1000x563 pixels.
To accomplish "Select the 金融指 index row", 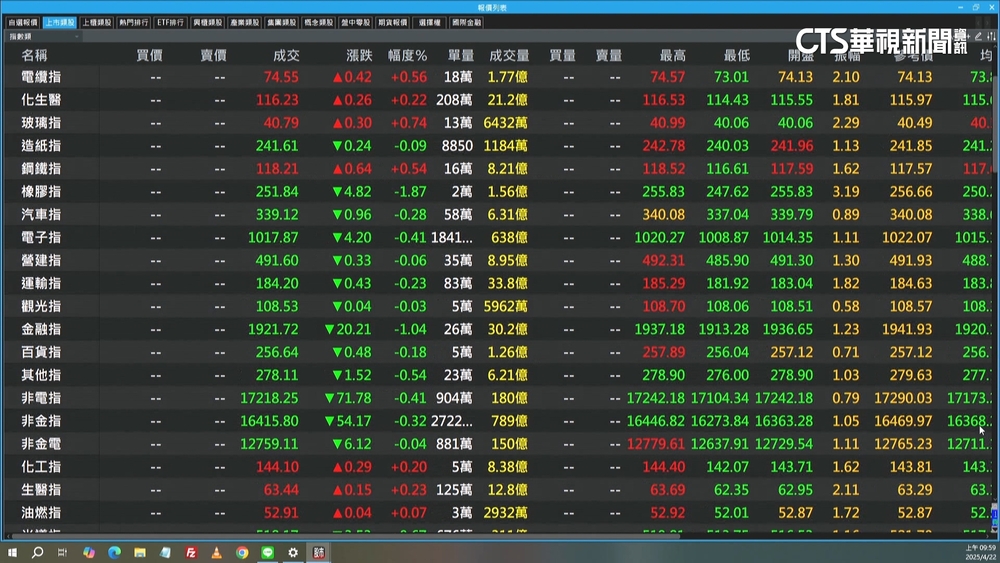I will click(x=41, y=329).
